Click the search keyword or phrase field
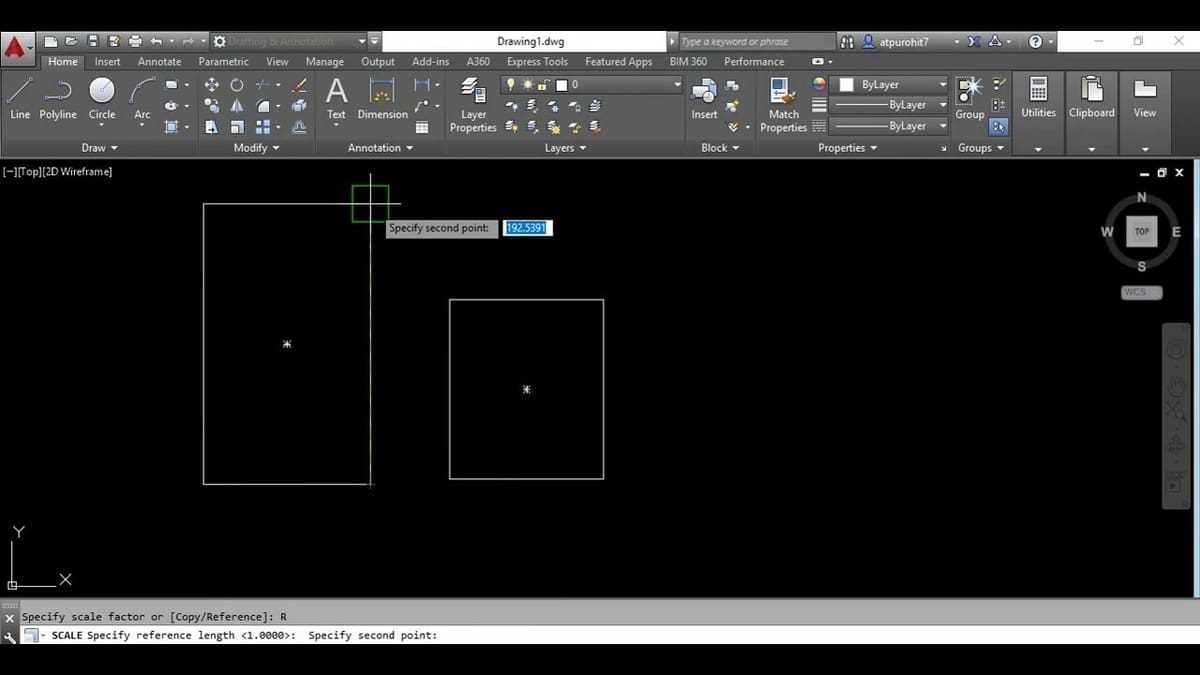1200x675 pixels. 757,42
